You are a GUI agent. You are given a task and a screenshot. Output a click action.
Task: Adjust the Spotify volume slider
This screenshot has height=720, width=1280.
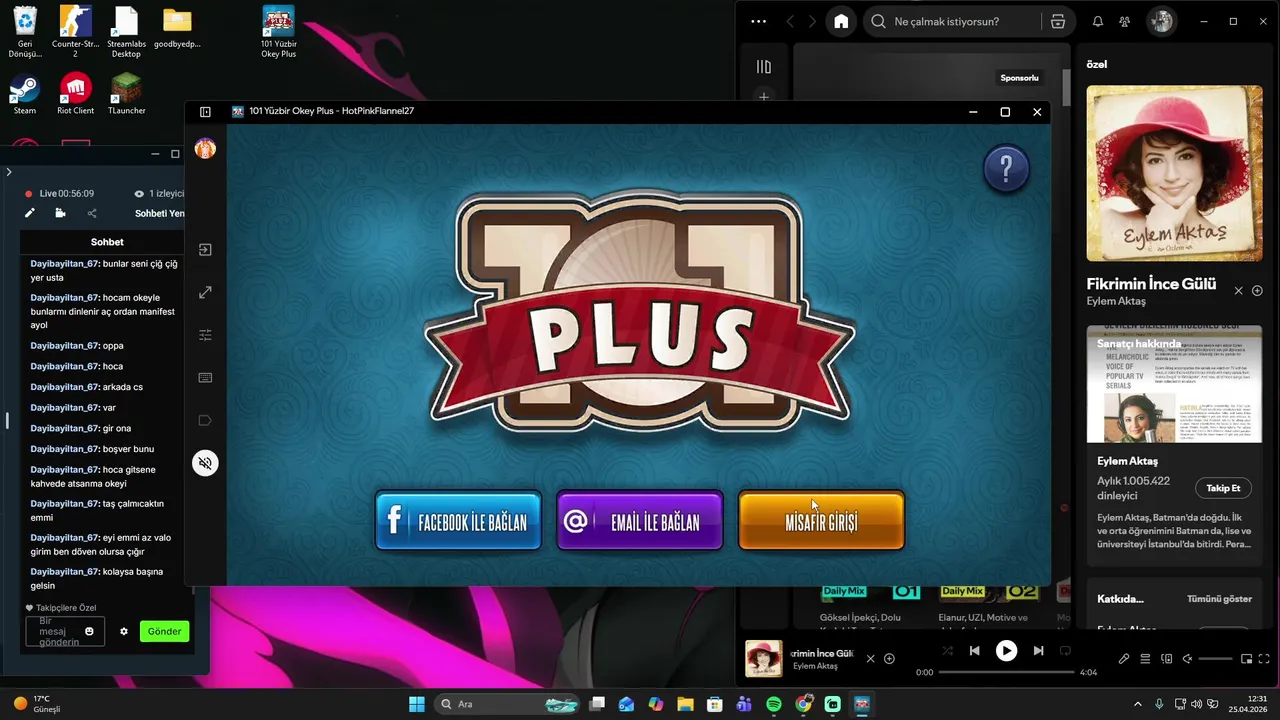click(1215, 659)
